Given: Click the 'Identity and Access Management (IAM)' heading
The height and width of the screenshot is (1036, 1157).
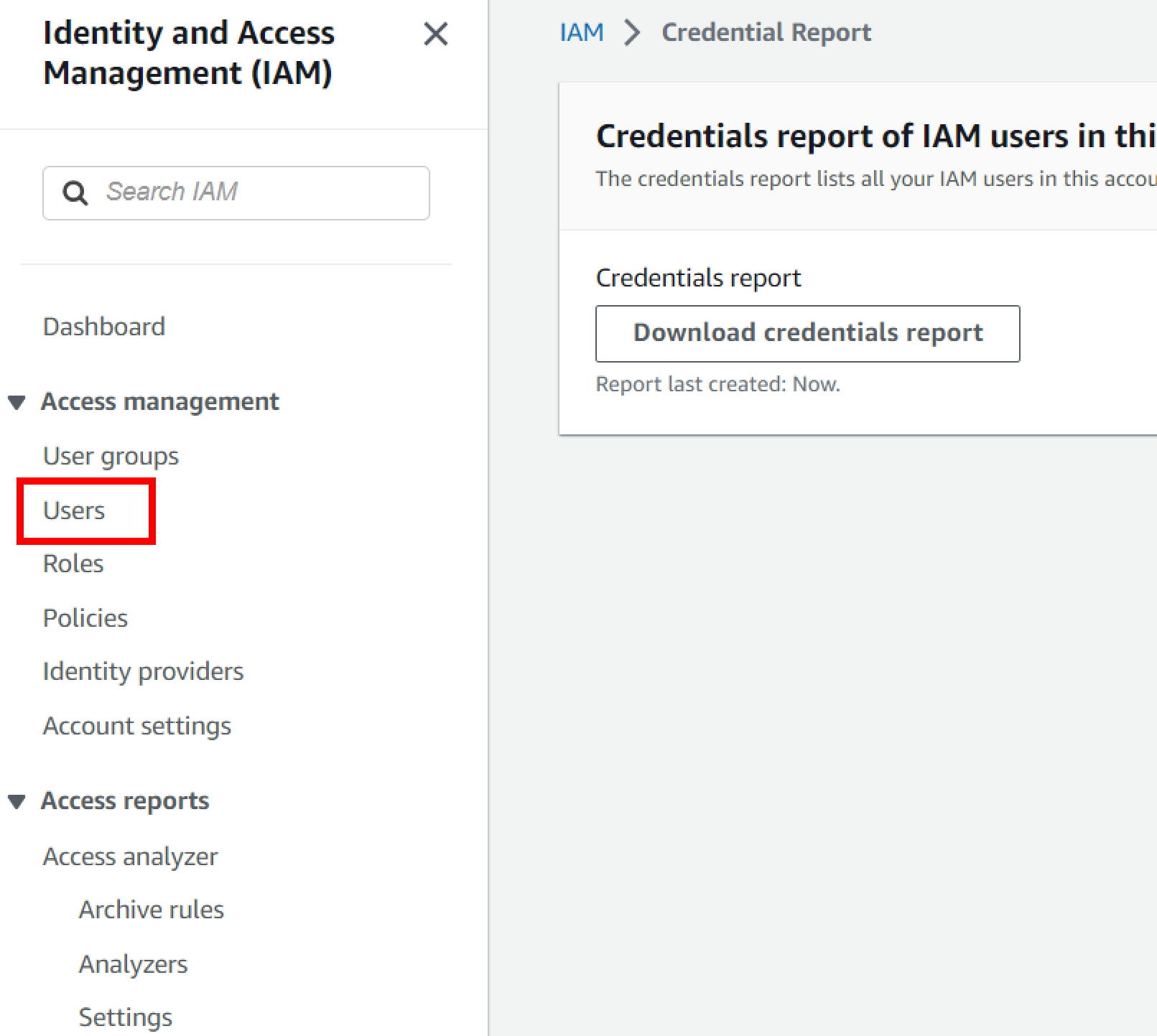Looking at the screenshot, I should pyautogui.click(x=189, y=53).
